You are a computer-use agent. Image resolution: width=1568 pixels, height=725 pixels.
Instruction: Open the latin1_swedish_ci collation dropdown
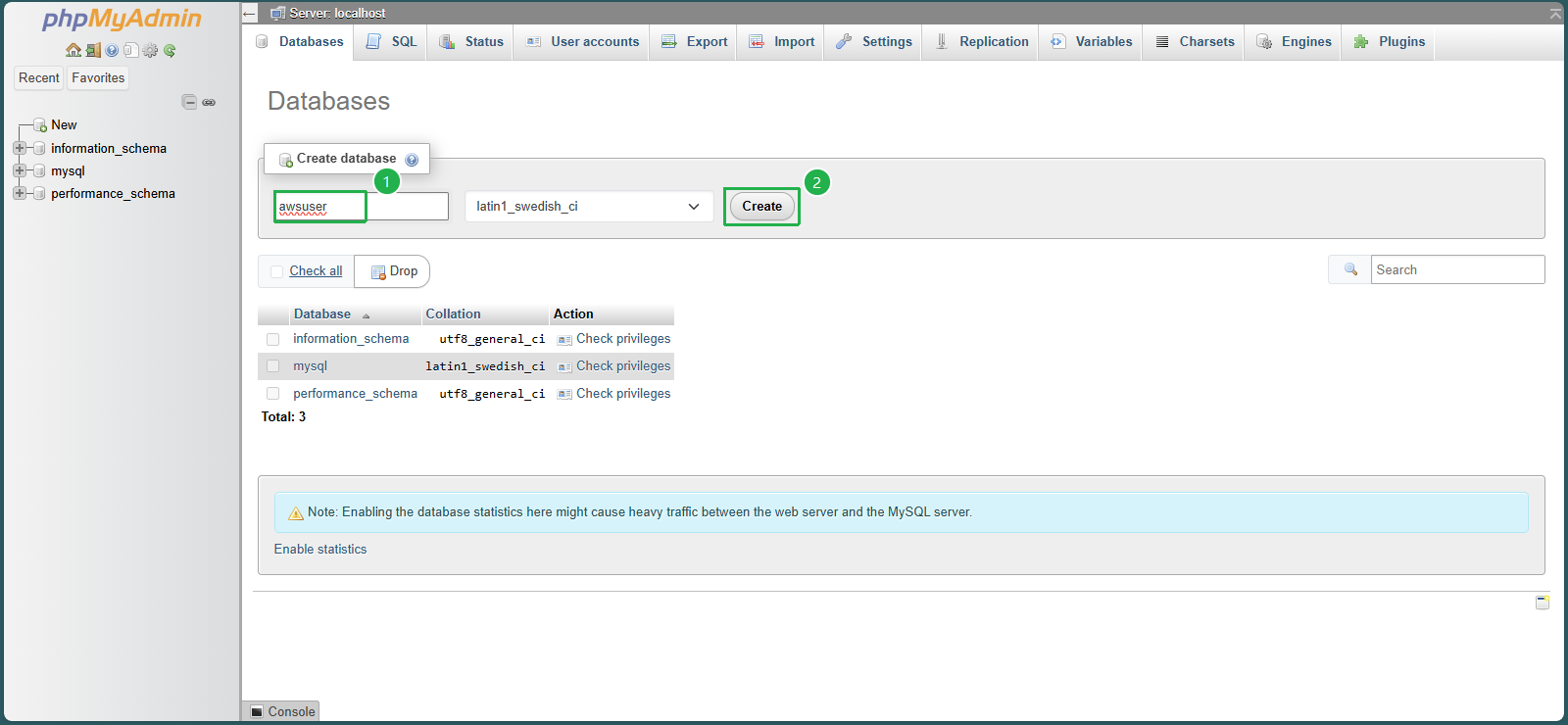point(589,207)
